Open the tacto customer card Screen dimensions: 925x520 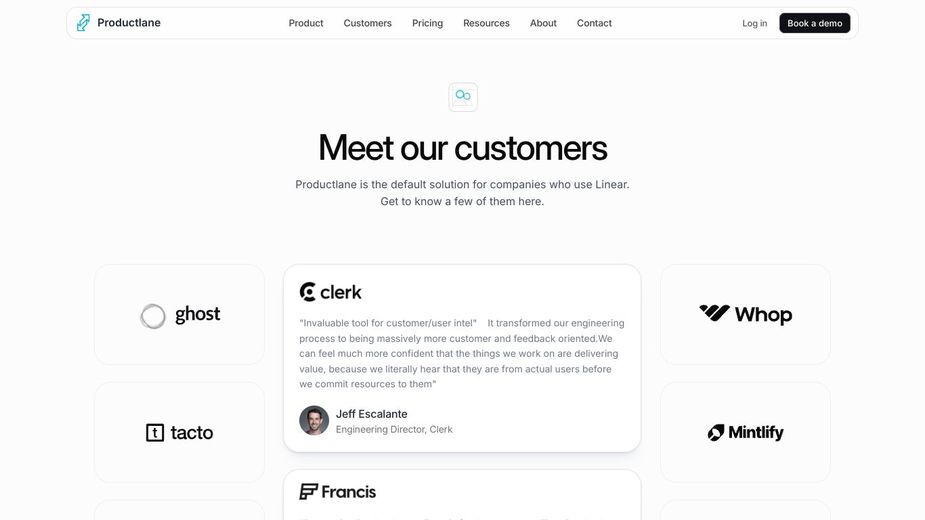[179, 432]
